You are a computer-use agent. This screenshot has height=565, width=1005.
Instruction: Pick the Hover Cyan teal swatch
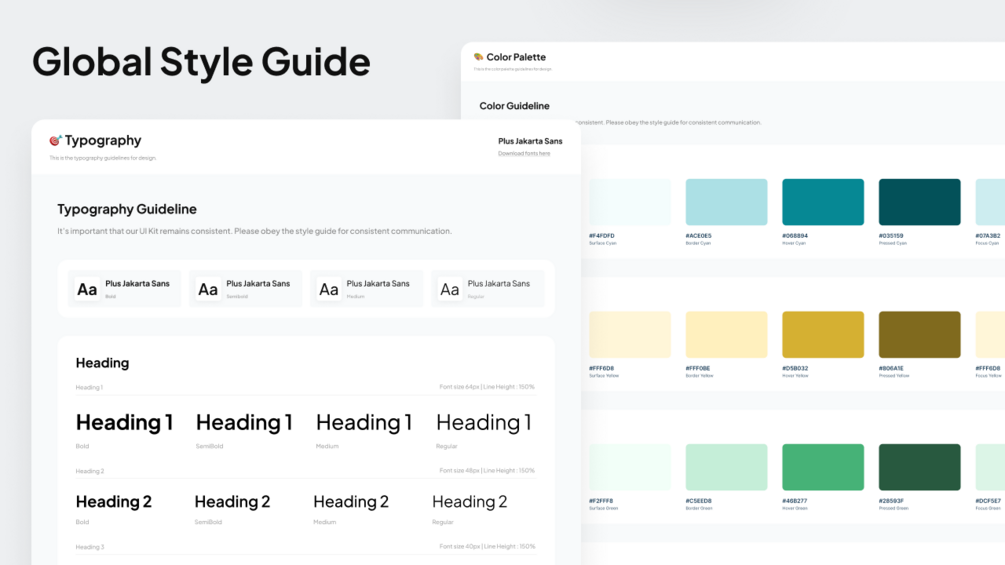pos(823,202)
